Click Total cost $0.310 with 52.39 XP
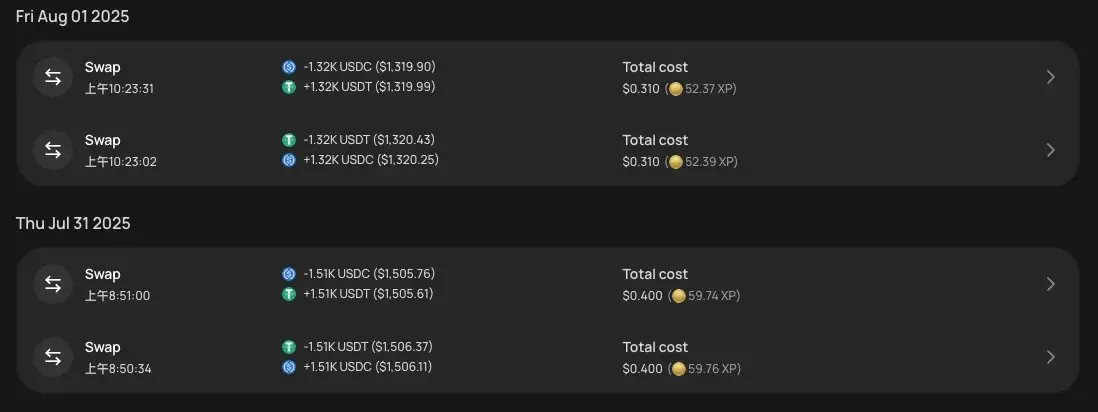 point(680,151)
